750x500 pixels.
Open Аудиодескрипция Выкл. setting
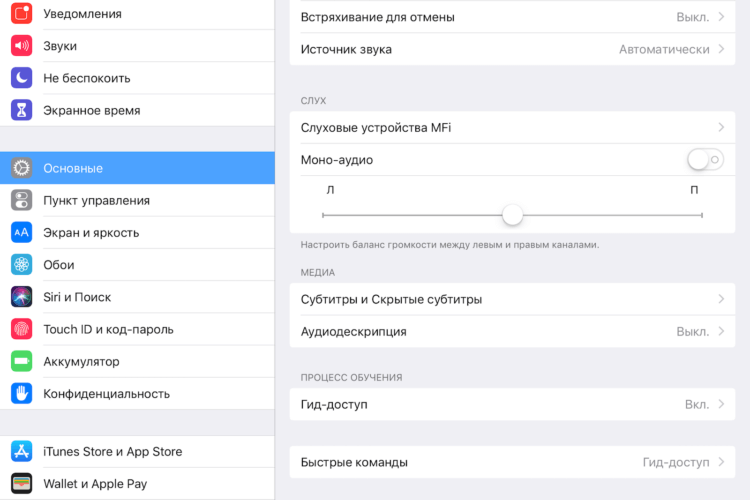point(512,331)
